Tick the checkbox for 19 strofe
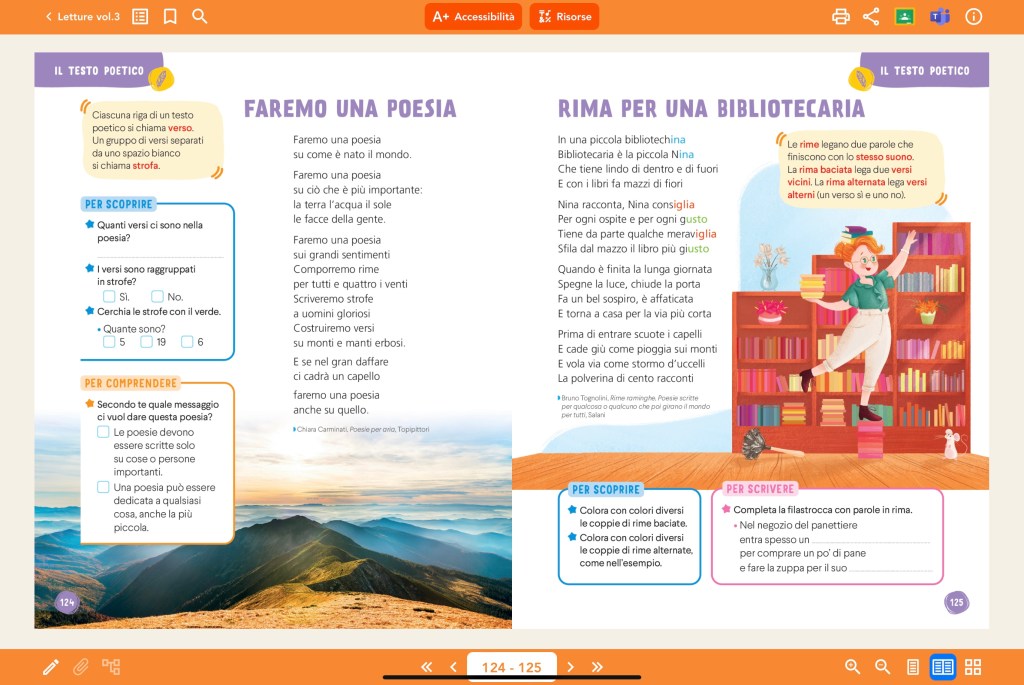This screenshot has height=685, width=1024. 147,342
